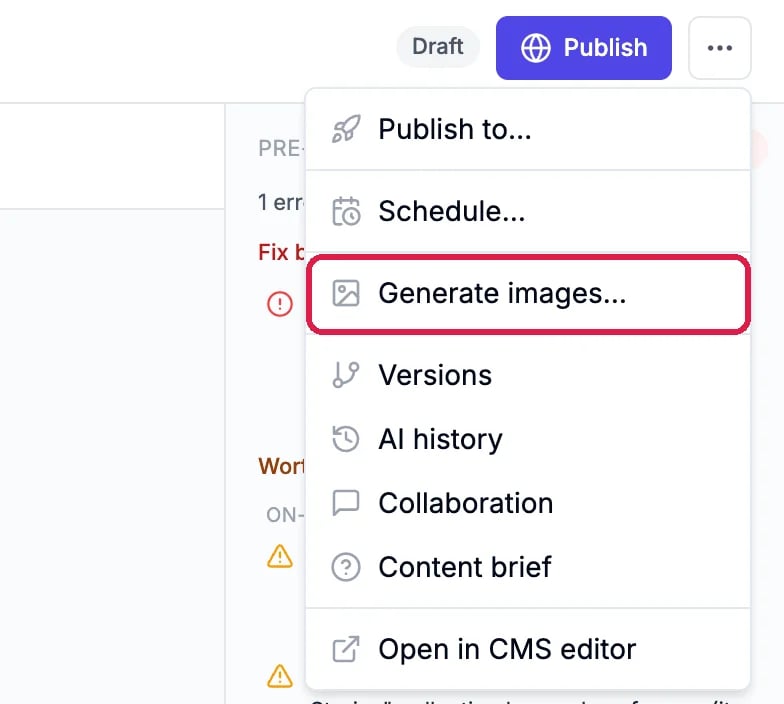
Task: Select Generate images... menu item
Action: click(528, 293)
